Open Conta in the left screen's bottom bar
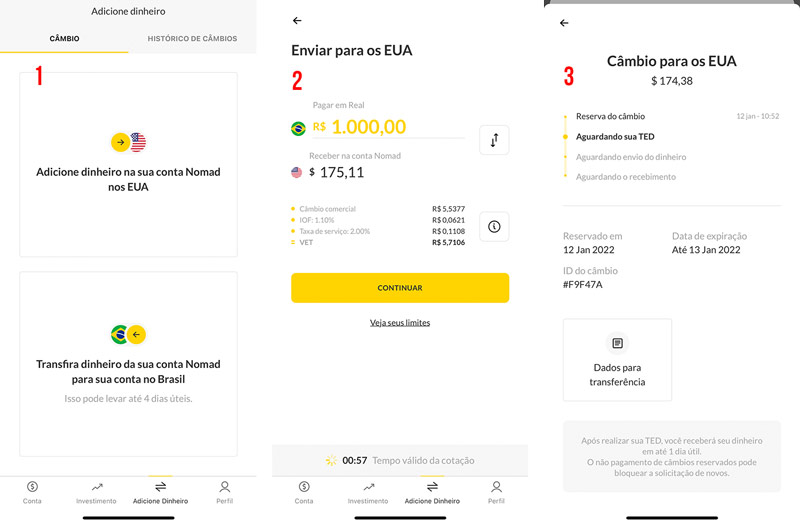Screen dimensions: 800x524 tap(32, 492)
